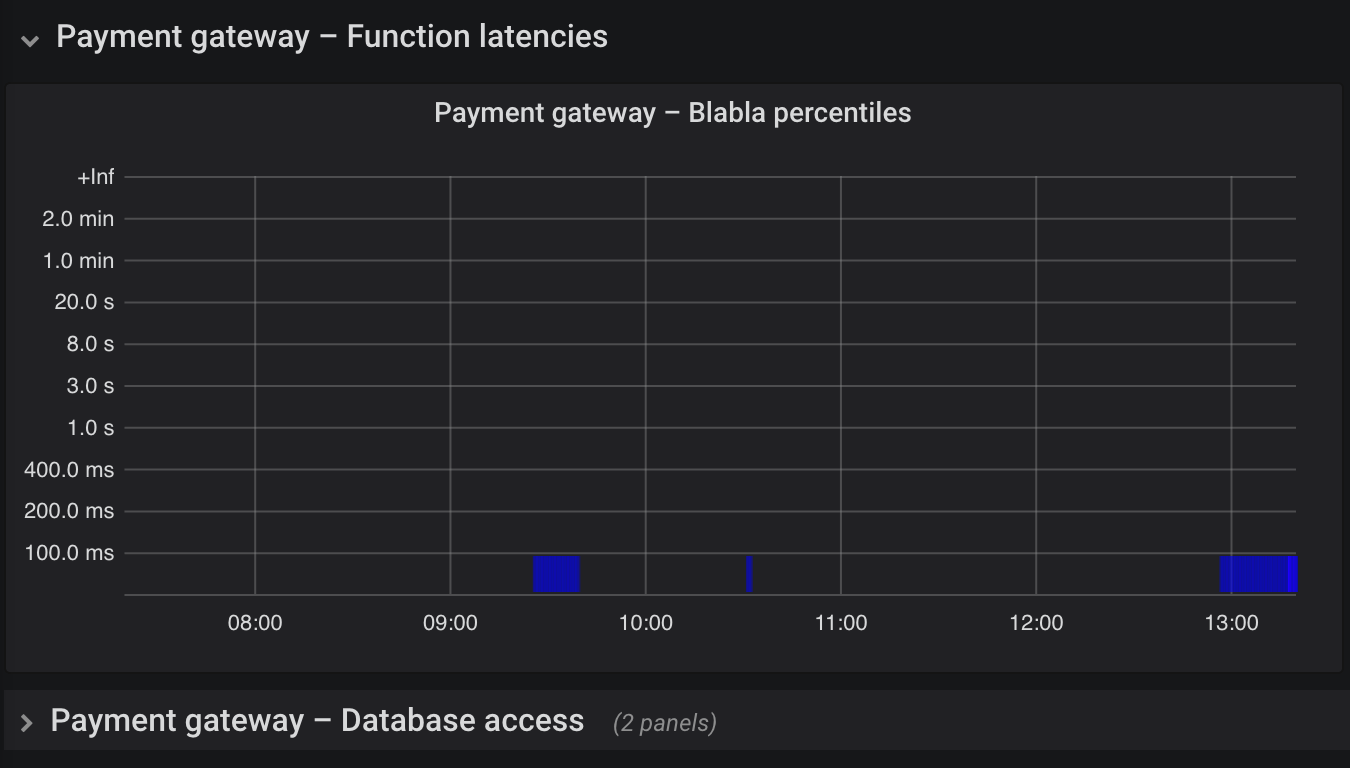Click the row title Payment gateway – Function latencies

331,36
